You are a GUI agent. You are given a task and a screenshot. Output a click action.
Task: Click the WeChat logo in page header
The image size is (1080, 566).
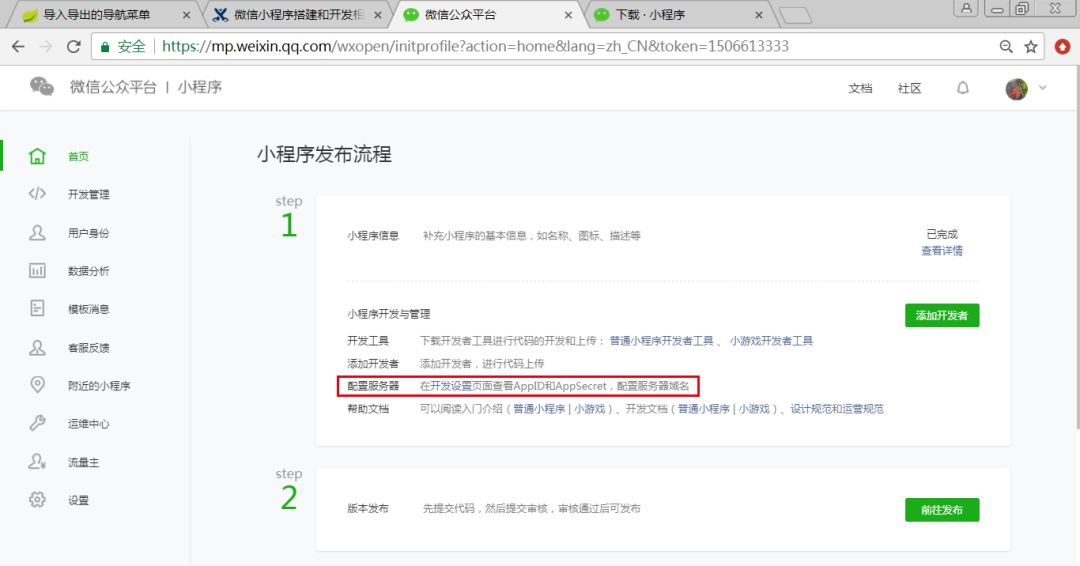coord(41,87)
